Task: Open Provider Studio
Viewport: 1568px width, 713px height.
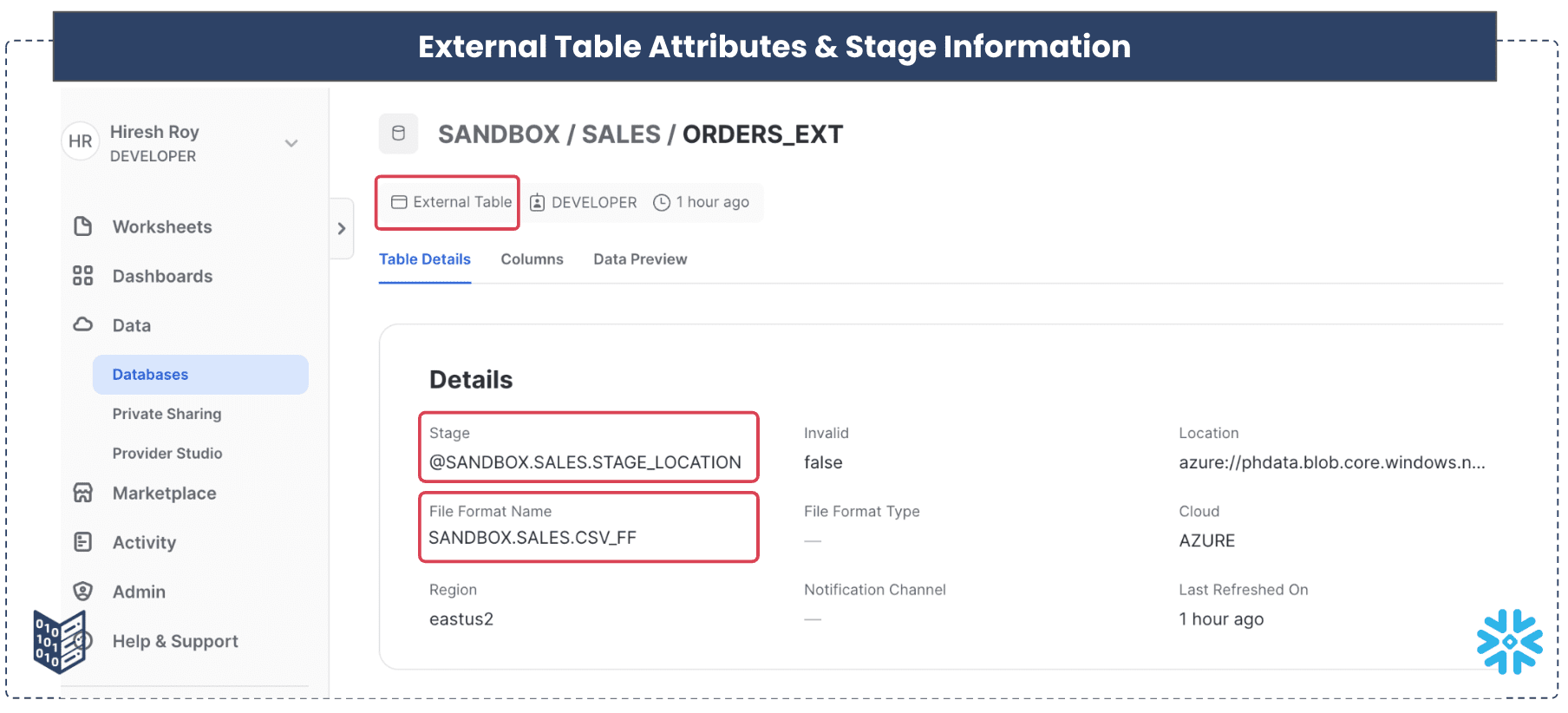Action: pyautogui.click(x=167, y=453)
